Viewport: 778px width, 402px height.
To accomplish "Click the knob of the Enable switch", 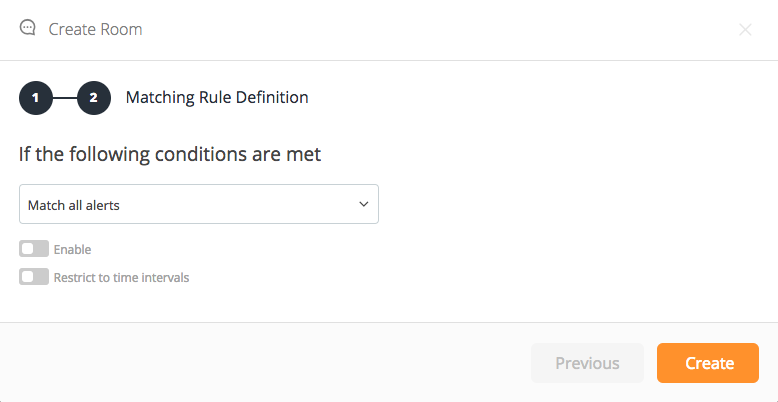I will pos(28,249).
